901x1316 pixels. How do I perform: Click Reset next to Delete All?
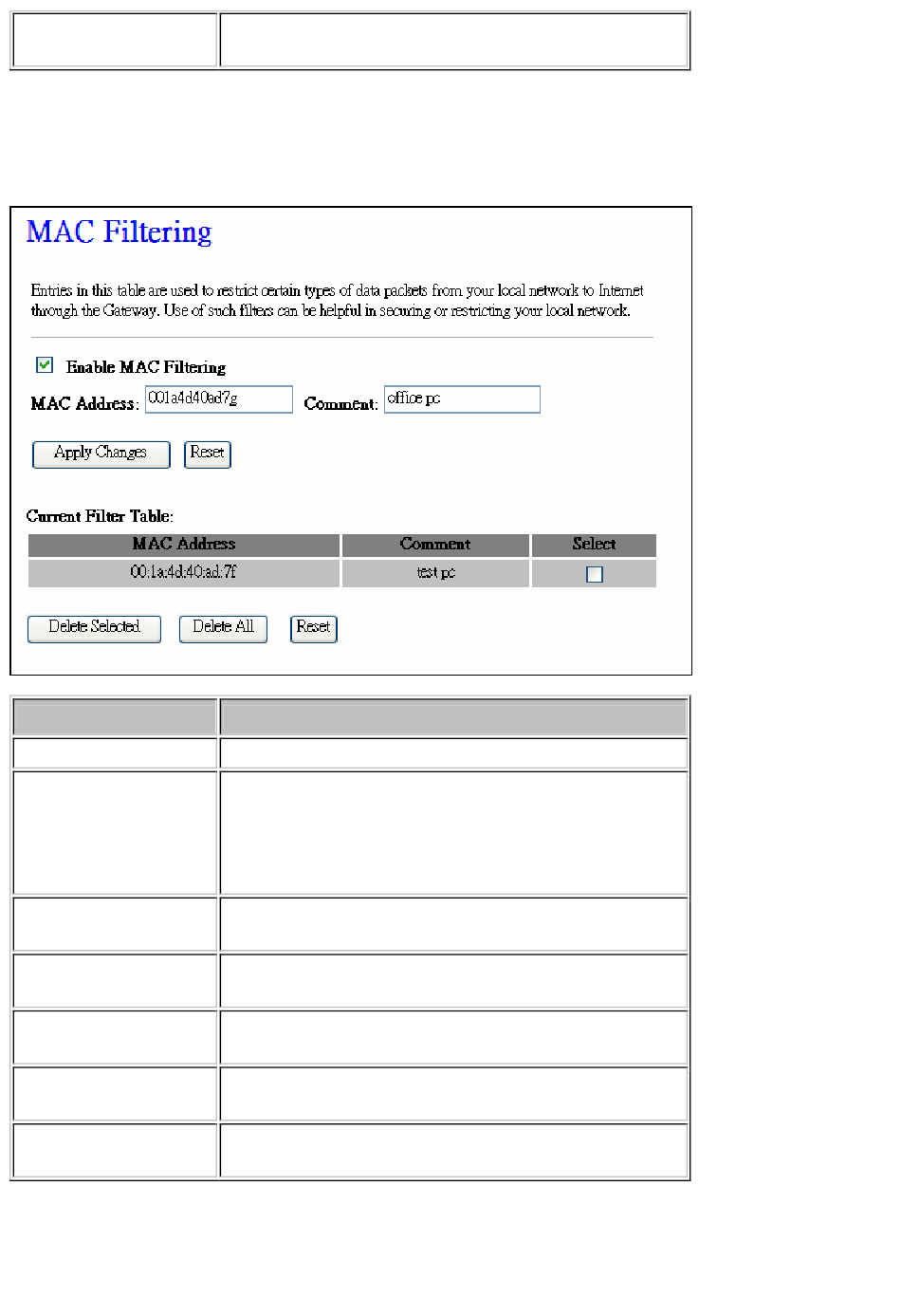point(313,628)
